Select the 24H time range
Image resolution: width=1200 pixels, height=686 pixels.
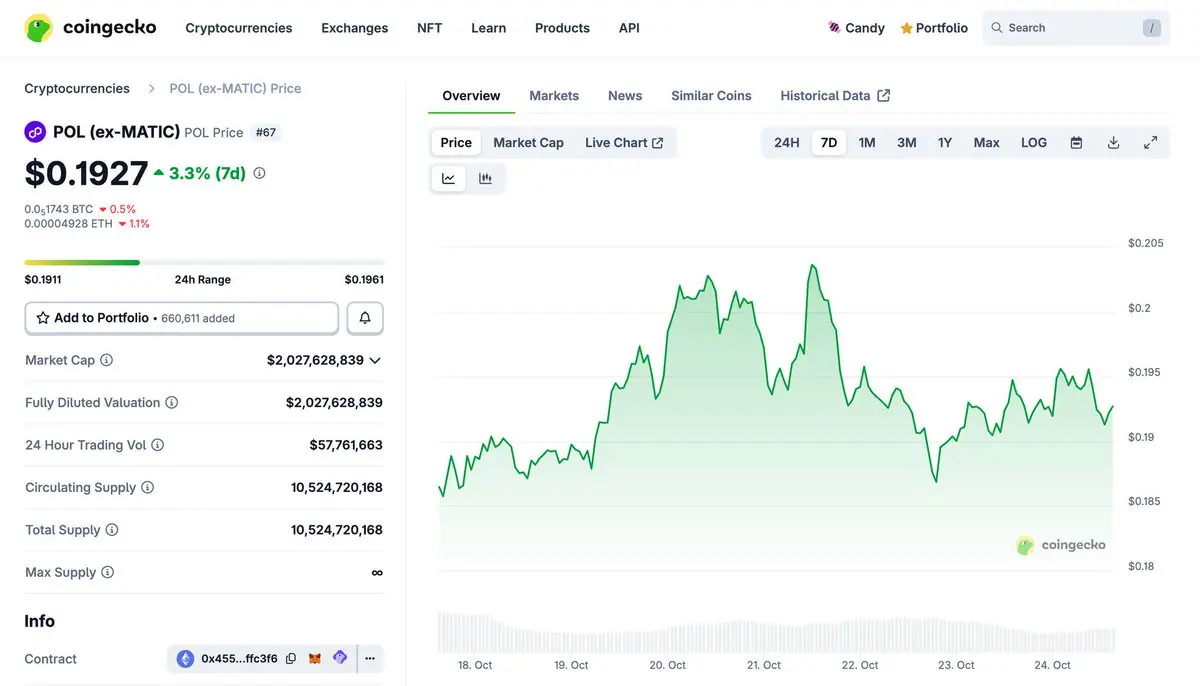786,143
